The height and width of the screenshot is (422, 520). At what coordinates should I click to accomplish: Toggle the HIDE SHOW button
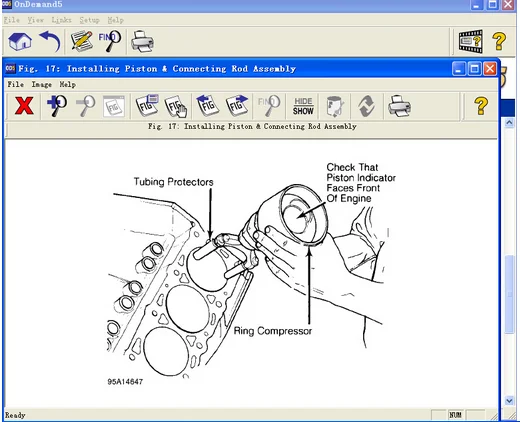point(303,106)
